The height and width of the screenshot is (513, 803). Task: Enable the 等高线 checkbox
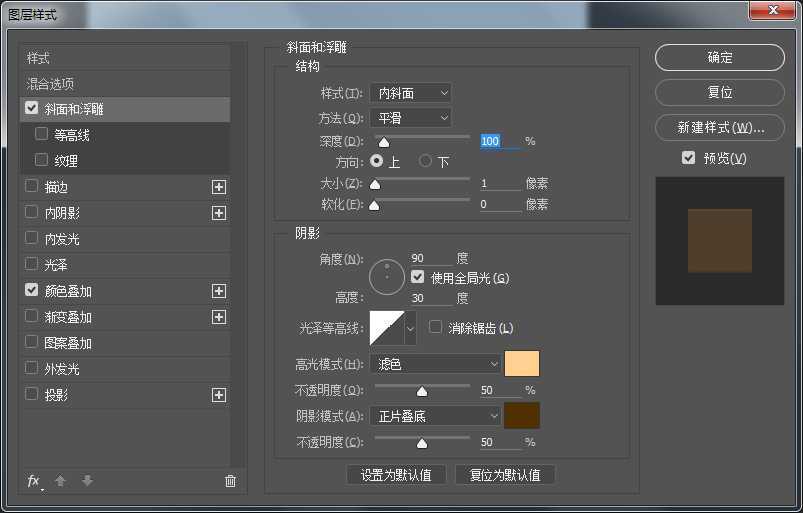click(41, 134)
